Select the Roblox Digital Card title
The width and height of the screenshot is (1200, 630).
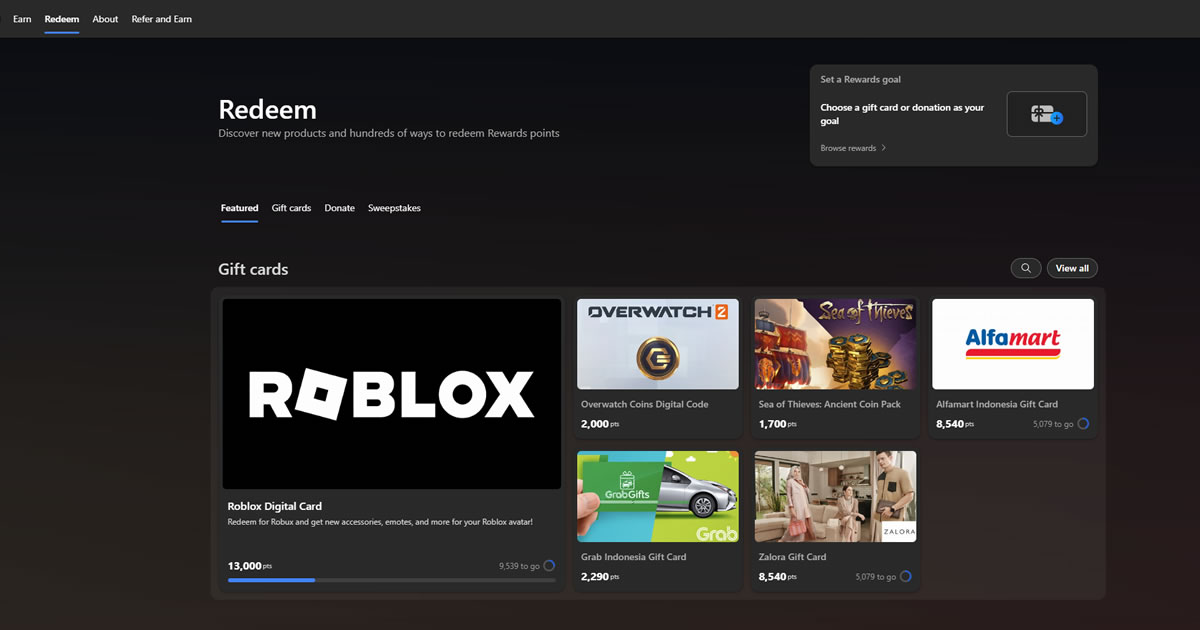point(275,506)
